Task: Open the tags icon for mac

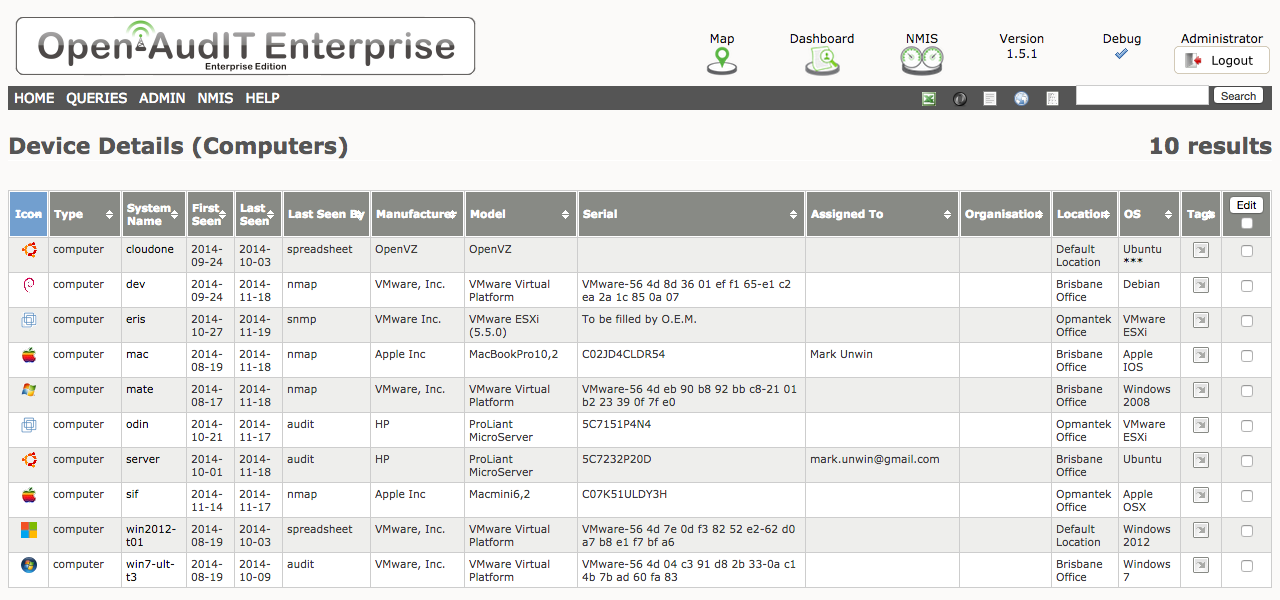Action: (x=1201, y=355)
